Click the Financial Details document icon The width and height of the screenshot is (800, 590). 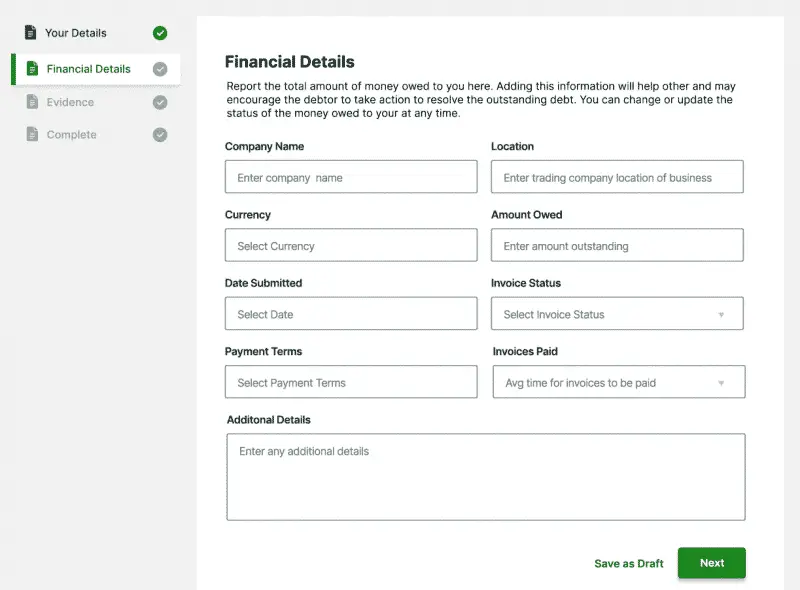pos(32,68)
